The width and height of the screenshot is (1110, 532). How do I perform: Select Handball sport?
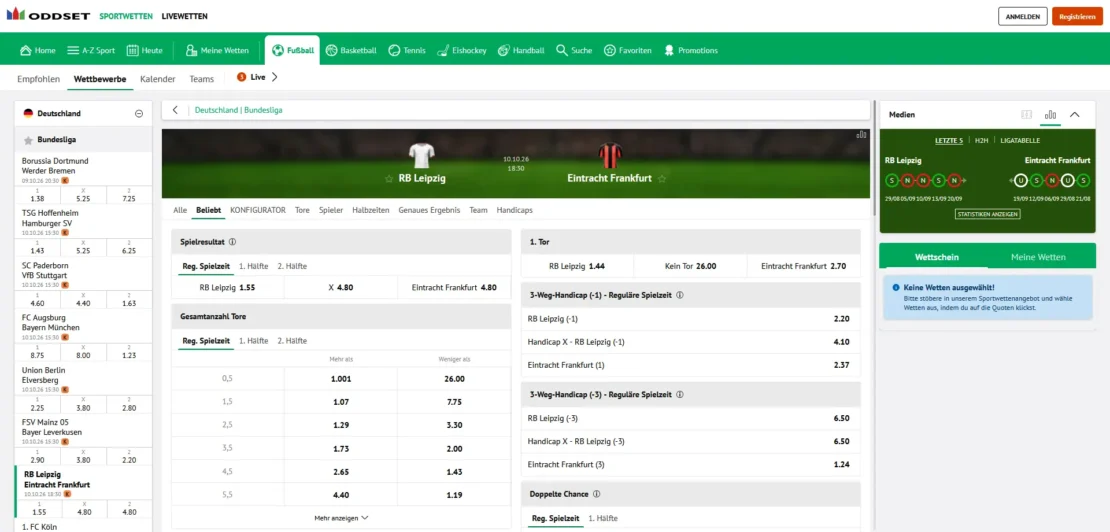(x=521, y=50)
